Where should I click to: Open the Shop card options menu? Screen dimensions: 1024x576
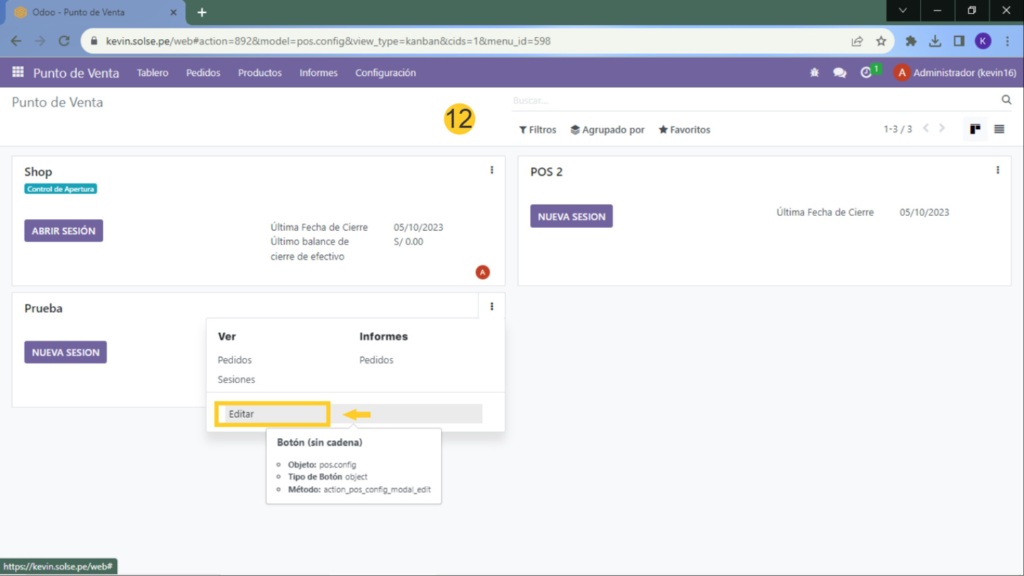(x=492, y=171)
